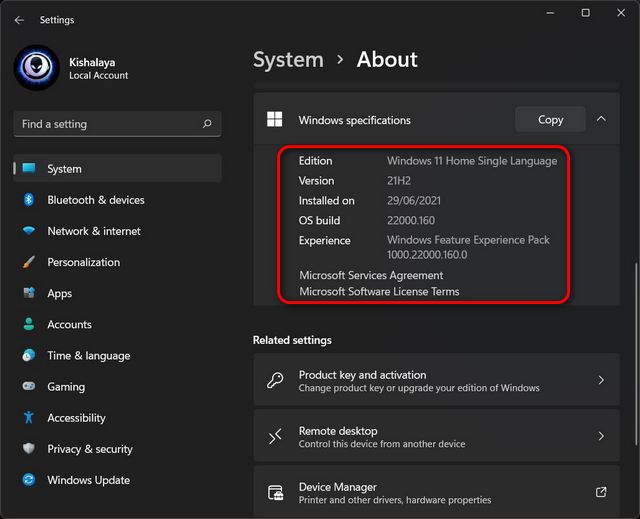Switch to Time & language section

click(118, 355)
